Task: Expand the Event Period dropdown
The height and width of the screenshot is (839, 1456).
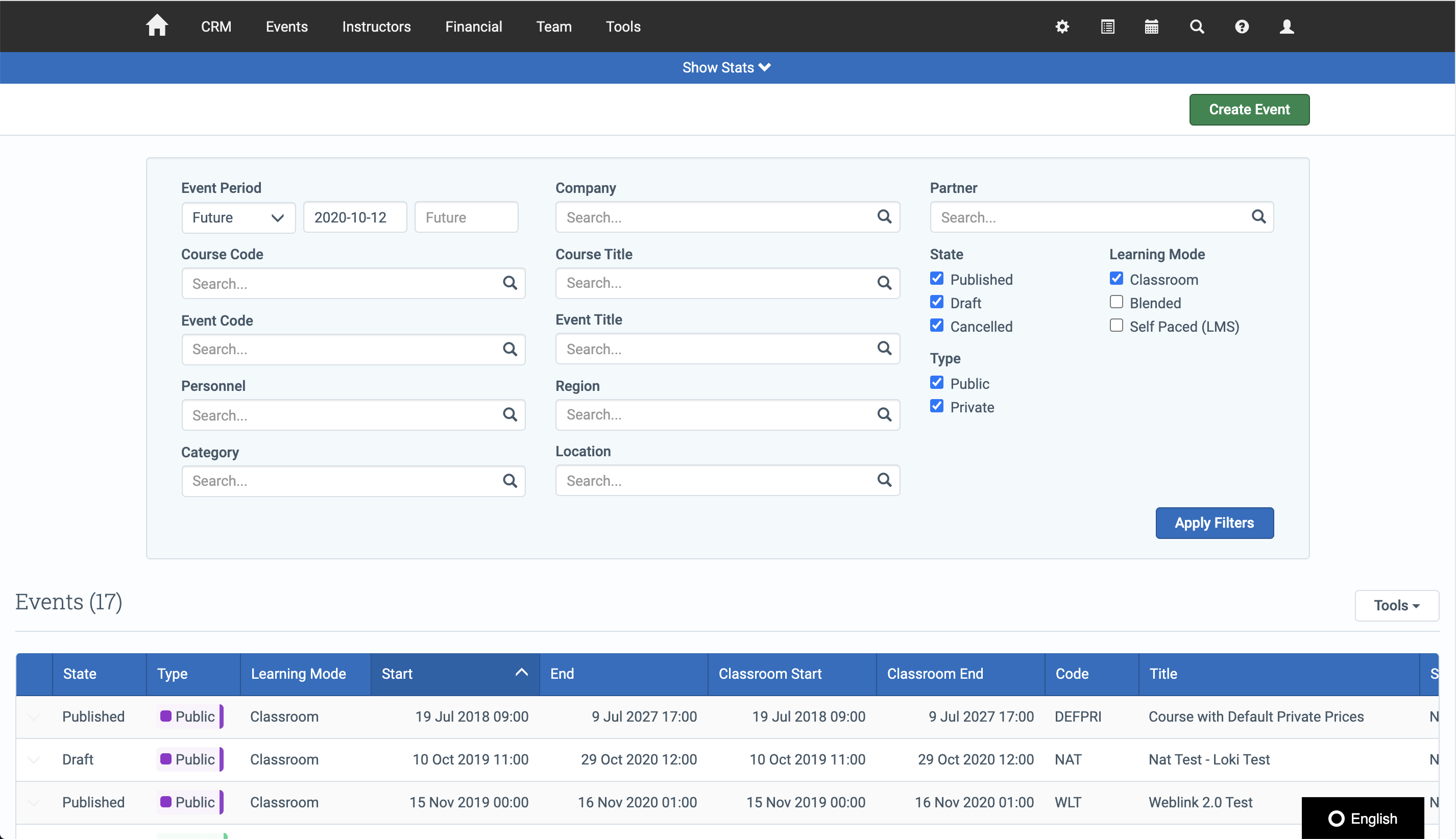Action: [x=237, y=217]
